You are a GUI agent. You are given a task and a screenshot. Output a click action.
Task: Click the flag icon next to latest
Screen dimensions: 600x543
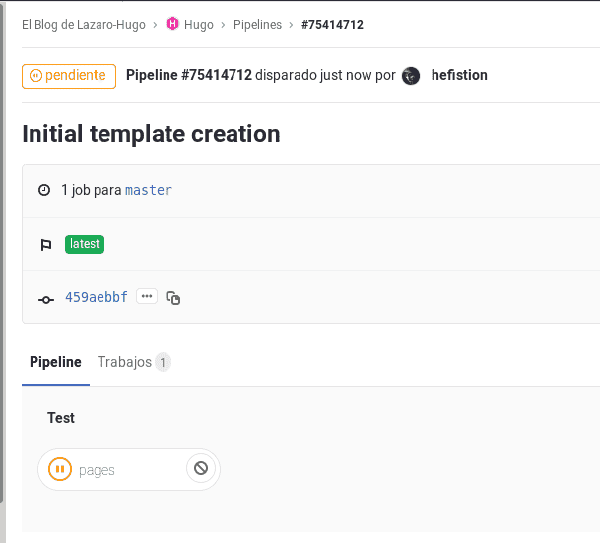[x=46, y=245]
